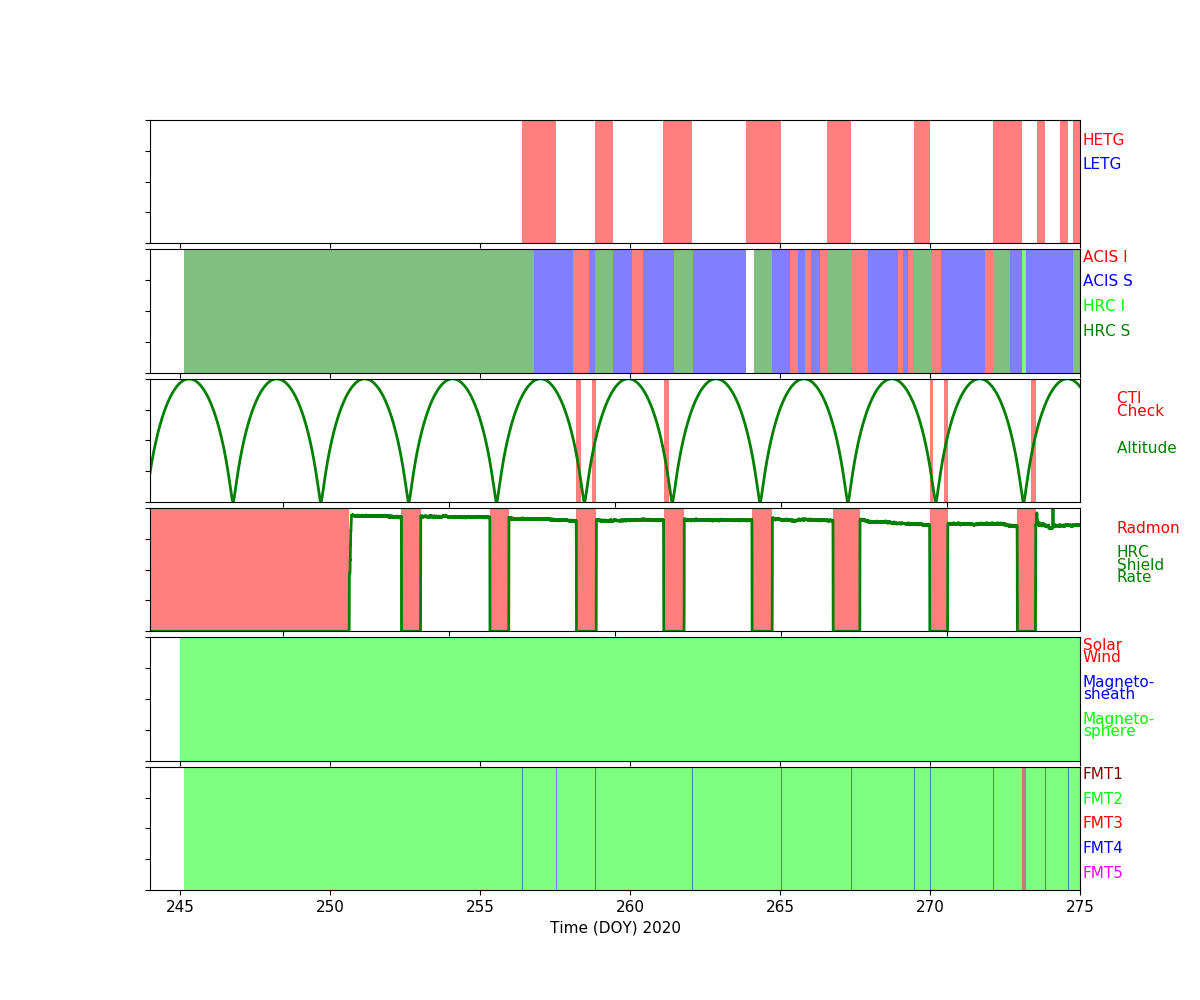The height and width of the screenshot is (1000, 1200).
Task: Click the CTI Check legend label
Action: tap(1139, 404)
